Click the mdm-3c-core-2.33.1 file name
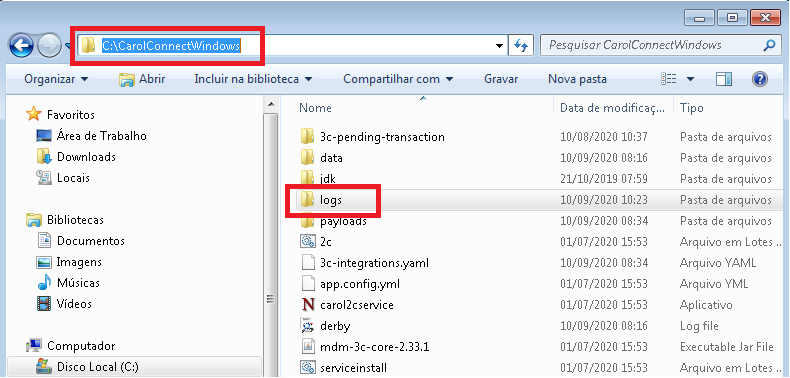Image resolution: width=790 pixels, height=378 pixels. (374, 347)
